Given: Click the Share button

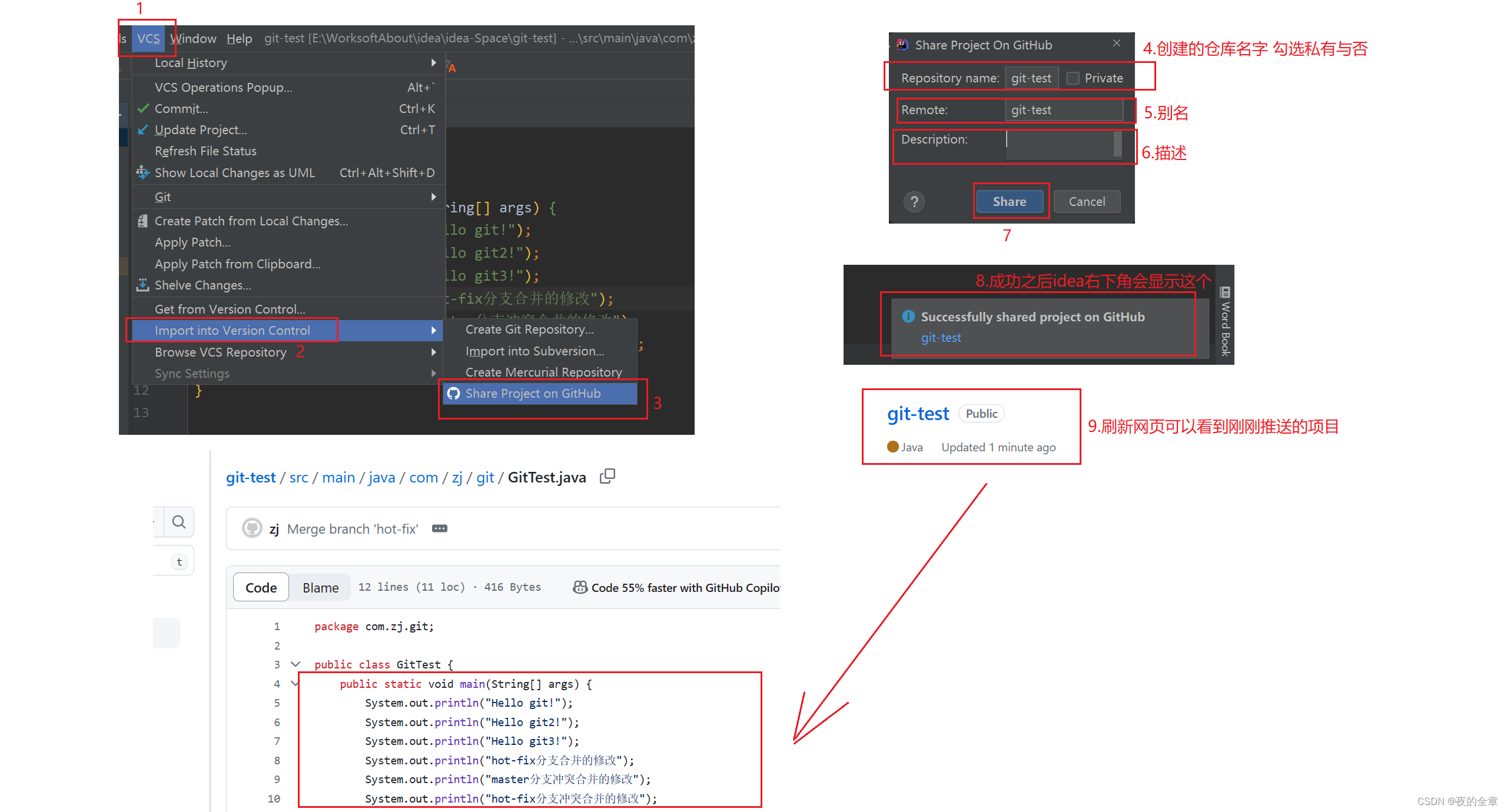Looking at the screenshot, I should click(1010, 202).
